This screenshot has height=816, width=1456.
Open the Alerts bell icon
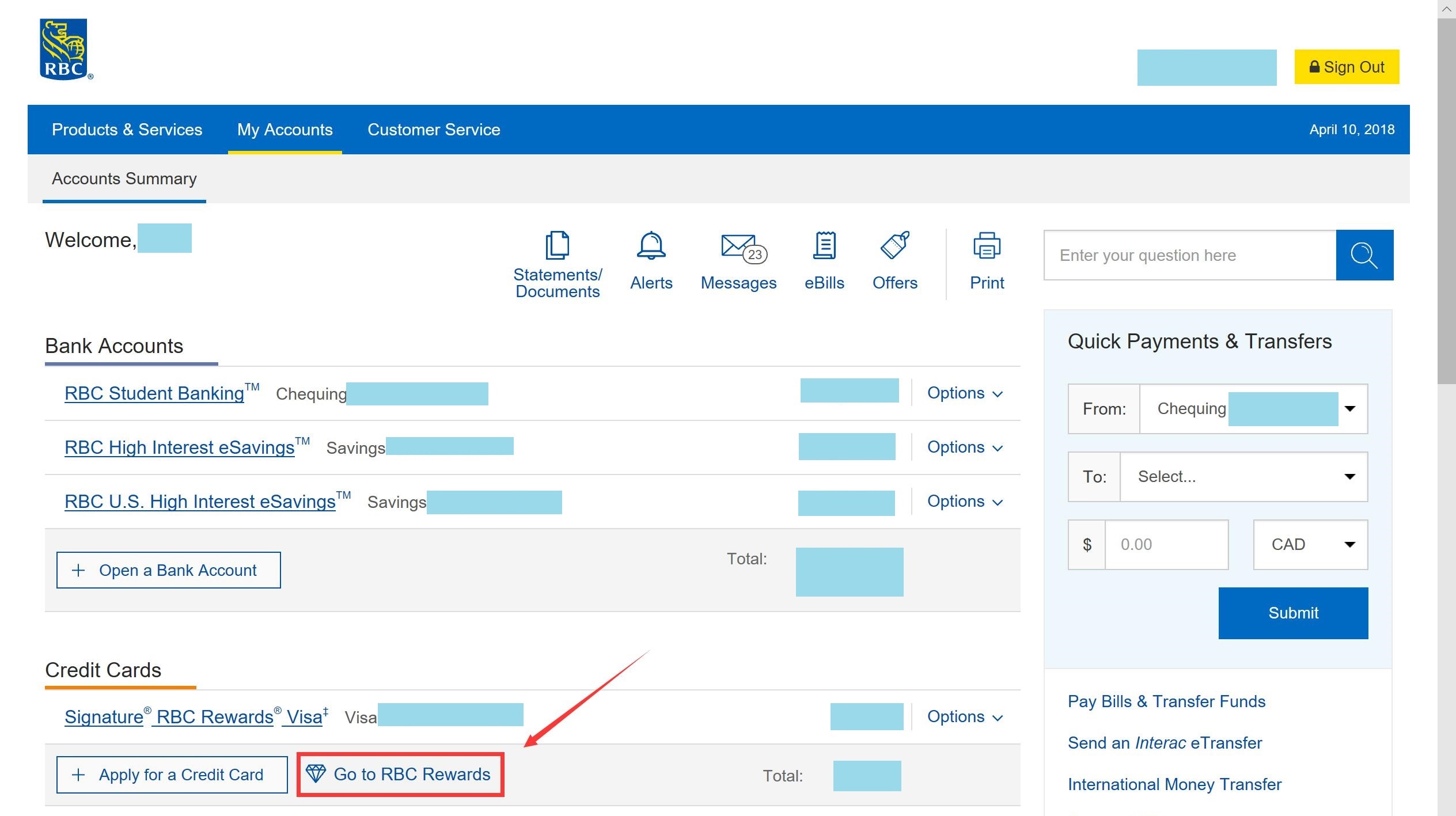click(651, 246)
